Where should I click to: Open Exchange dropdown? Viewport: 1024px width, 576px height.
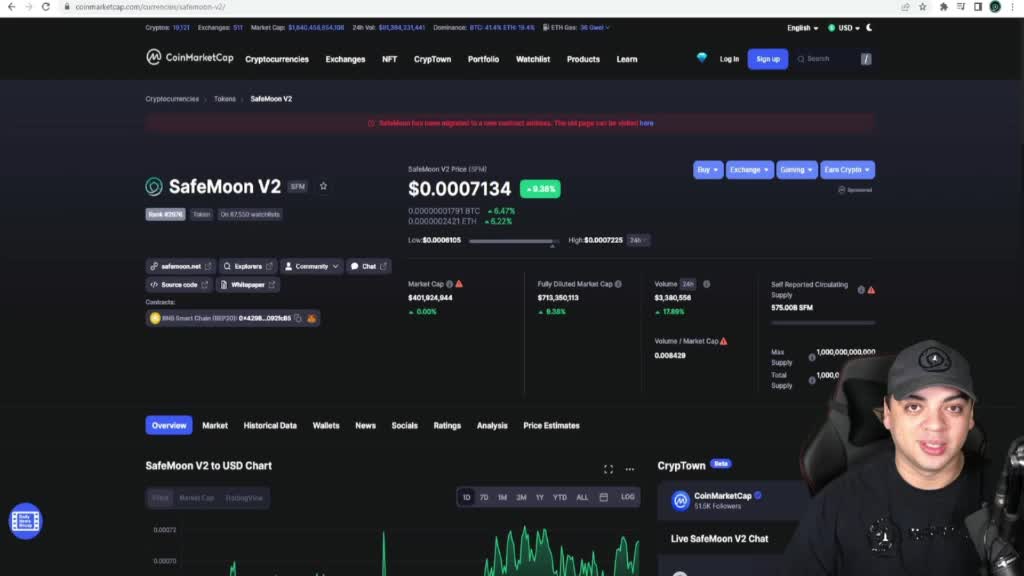tap(749, 170)
